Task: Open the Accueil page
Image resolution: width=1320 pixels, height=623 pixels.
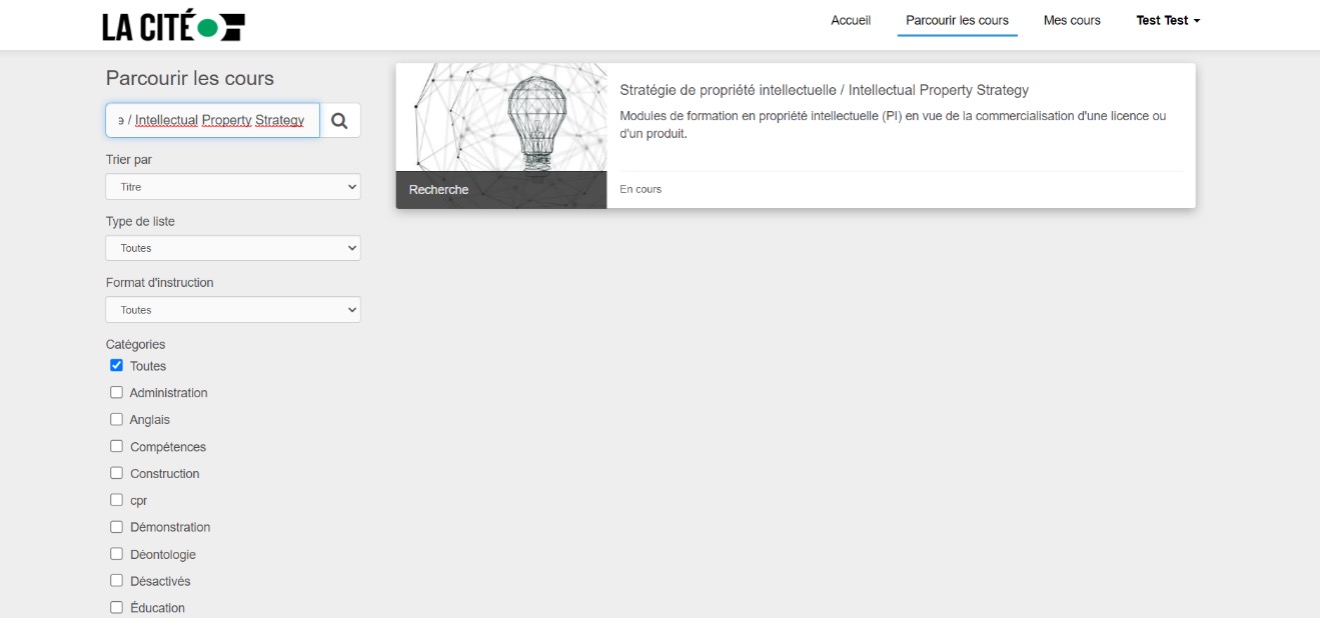Action: pyautogui.click(x=851, y=20)
